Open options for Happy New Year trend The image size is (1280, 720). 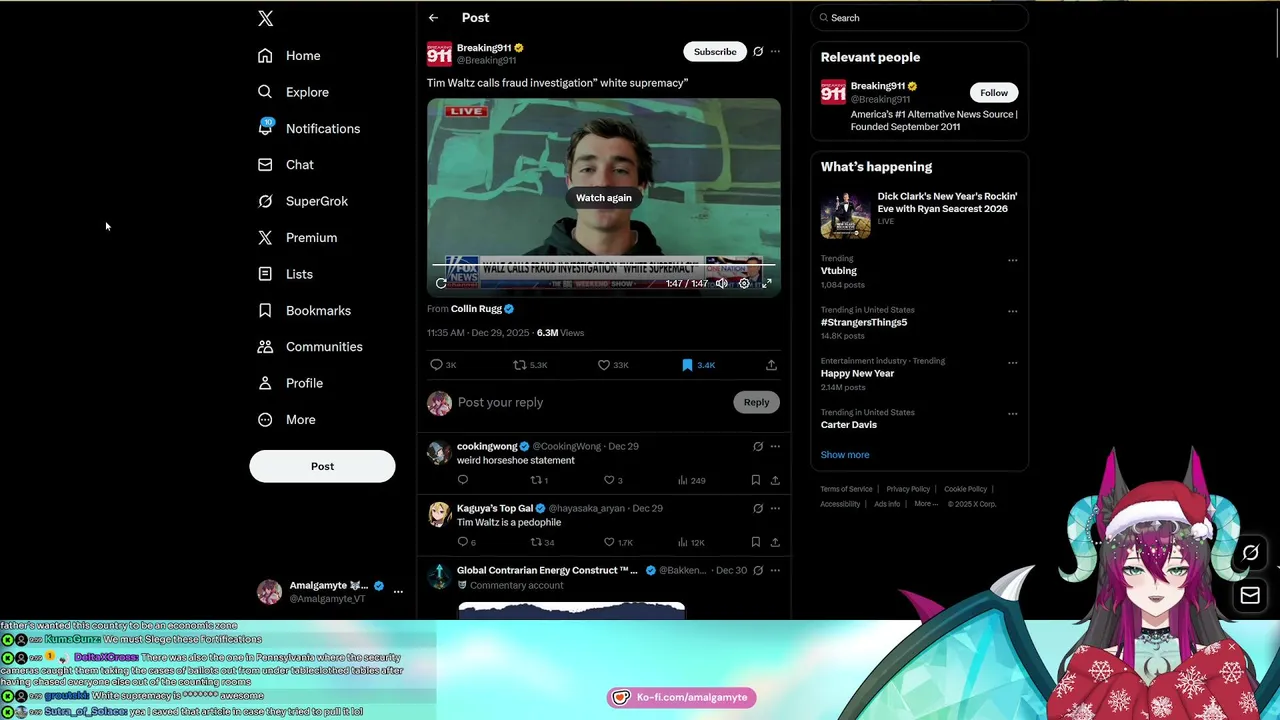(x=1013, y=362)
